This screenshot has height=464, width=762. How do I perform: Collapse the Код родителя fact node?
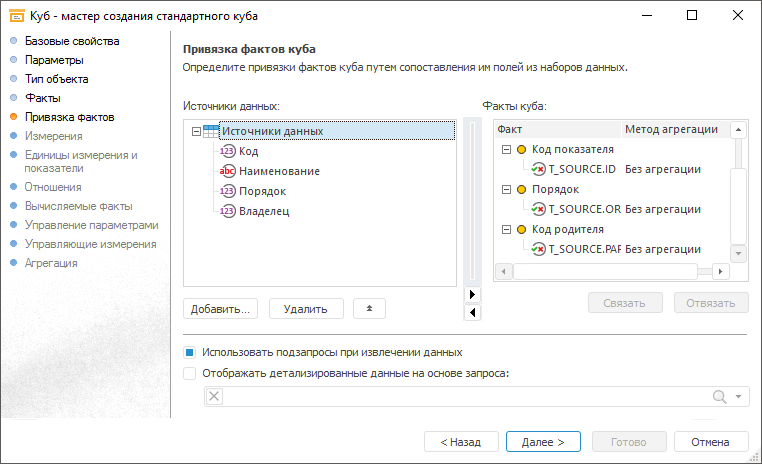(x=505, y=229)
